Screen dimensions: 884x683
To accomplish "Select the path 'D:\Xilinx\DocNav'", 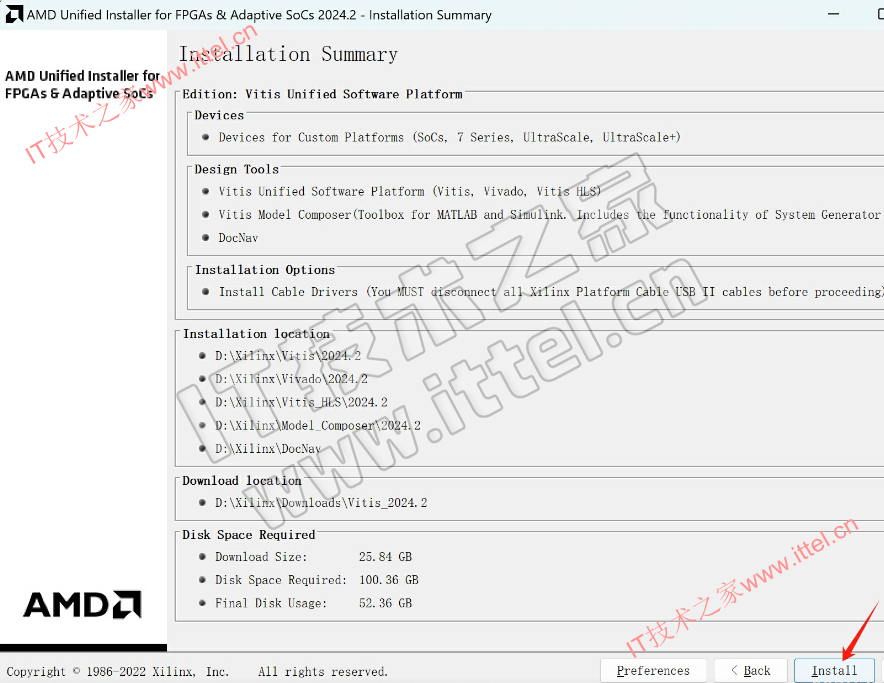I will tap(268, 448).
